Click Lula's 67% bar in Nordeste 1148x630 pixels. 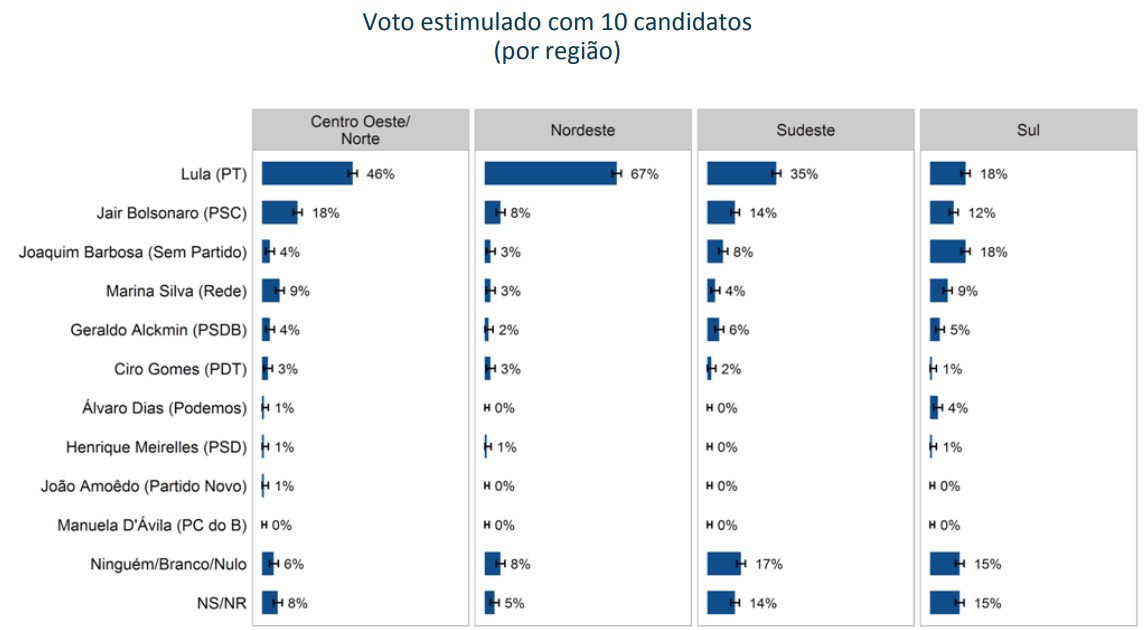click(x=550, y=174)
